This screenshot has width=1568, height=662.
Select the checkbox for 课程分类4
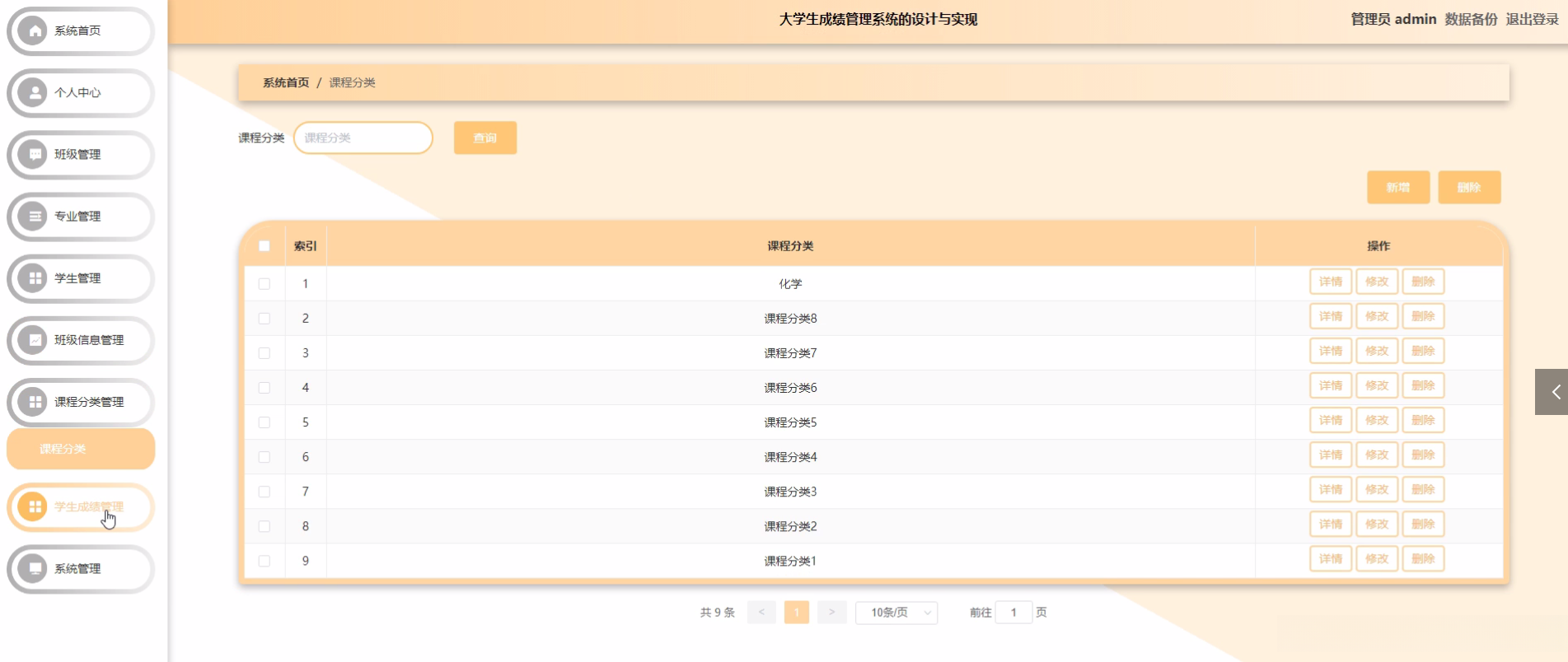tap(264, 457)
